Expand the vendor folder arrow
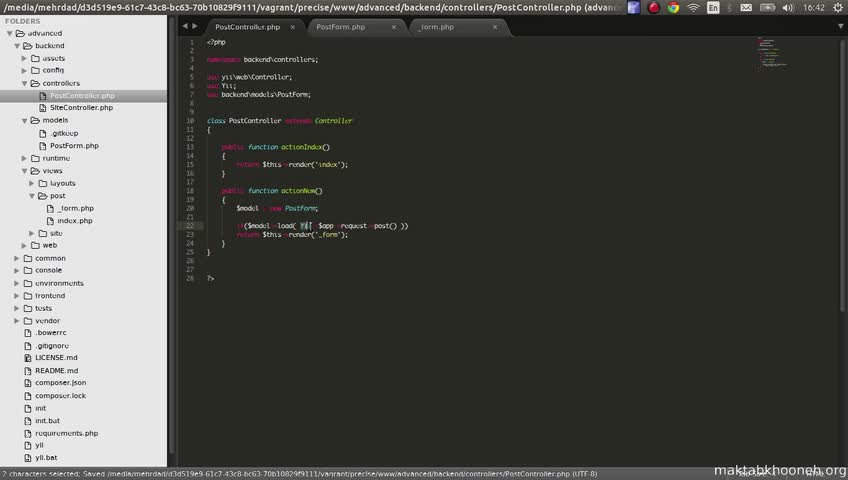Image resolution: width=848 pixels, height=480 pixels. [17, 321]
